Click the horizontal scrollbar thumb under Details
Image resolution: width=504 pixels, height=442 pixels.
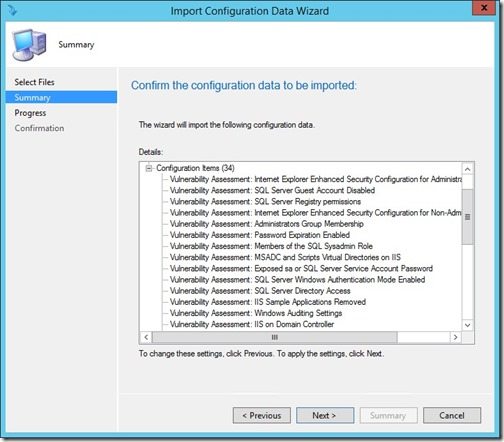click(275, 337)
